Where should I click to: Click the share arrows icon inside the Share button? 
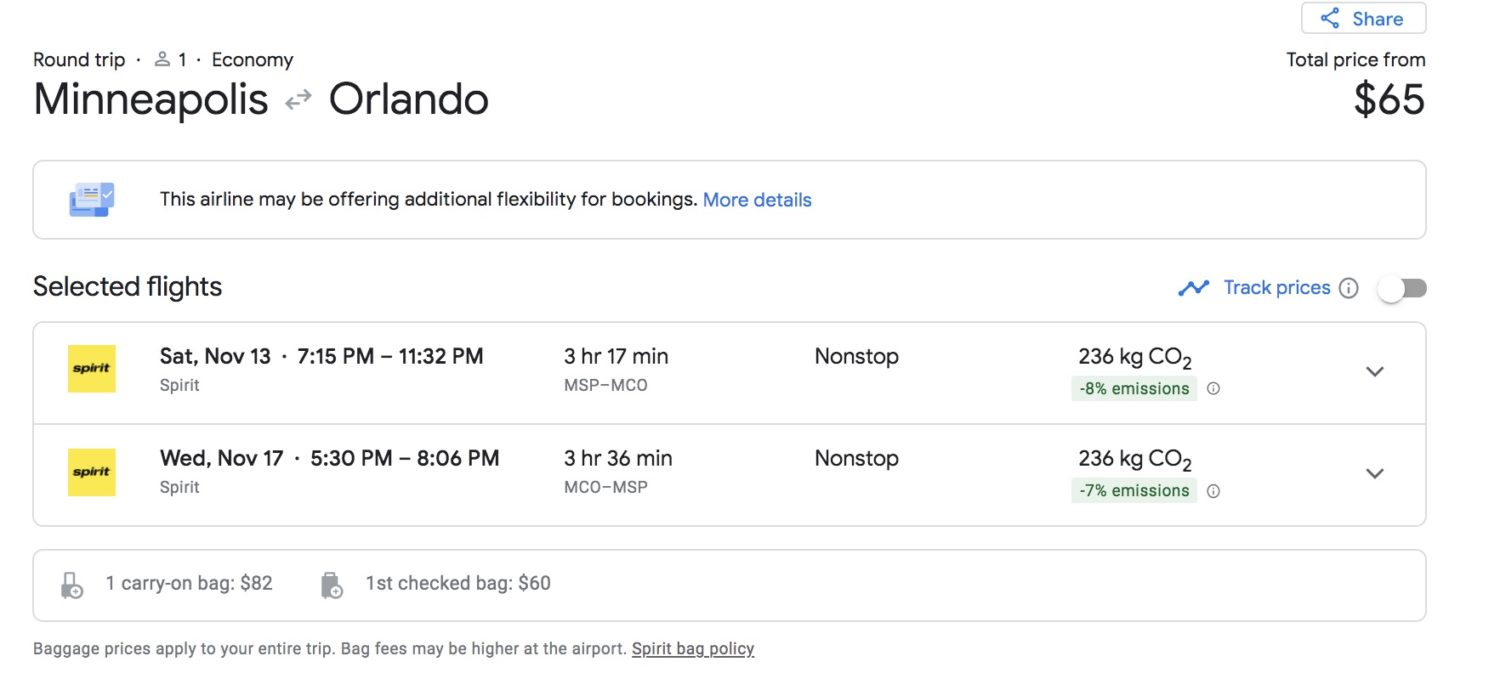[x=1330, y=18]
